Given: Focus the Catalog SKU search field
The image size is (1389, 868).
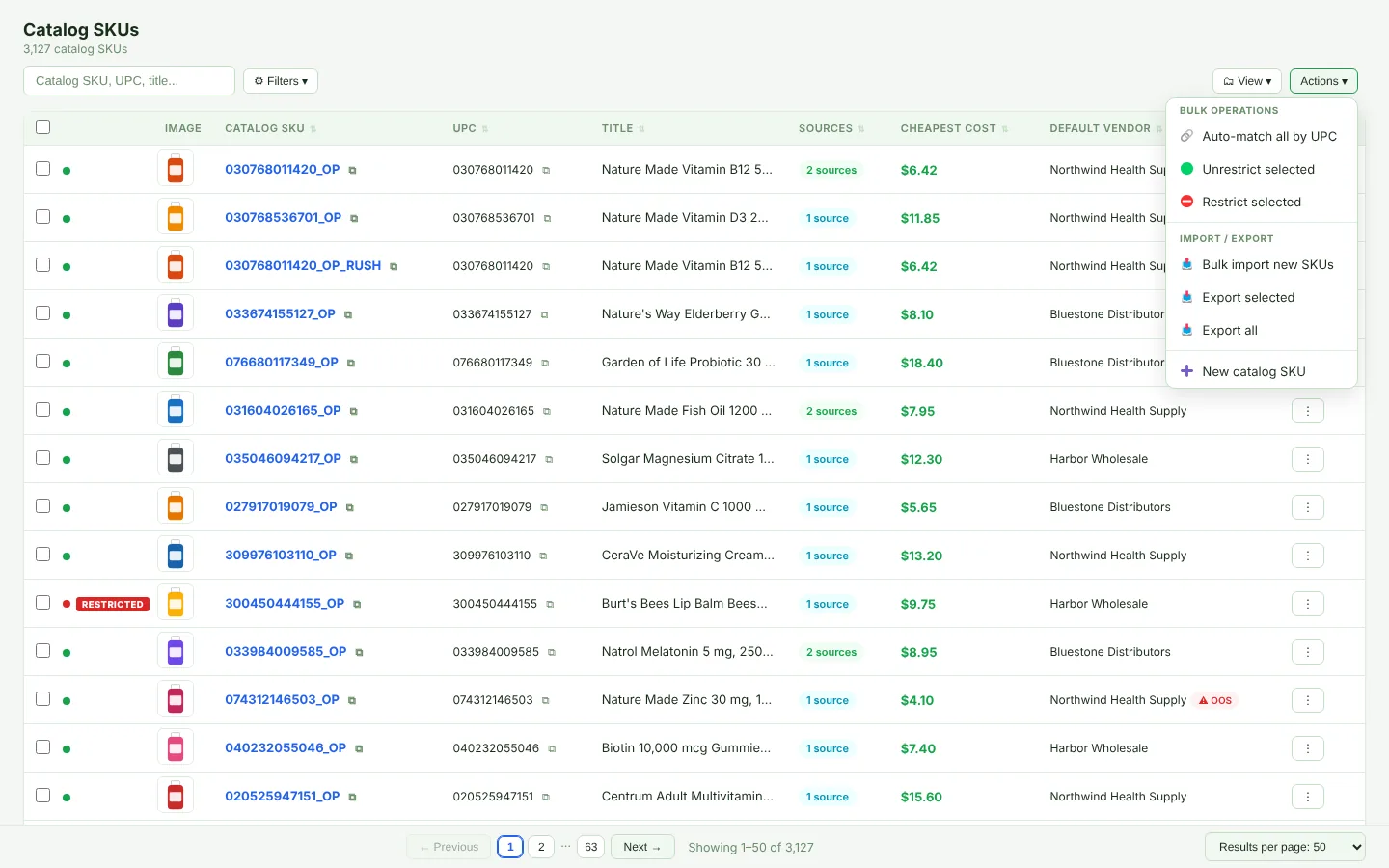Looking at the screenshot, I should coord(129,81).
